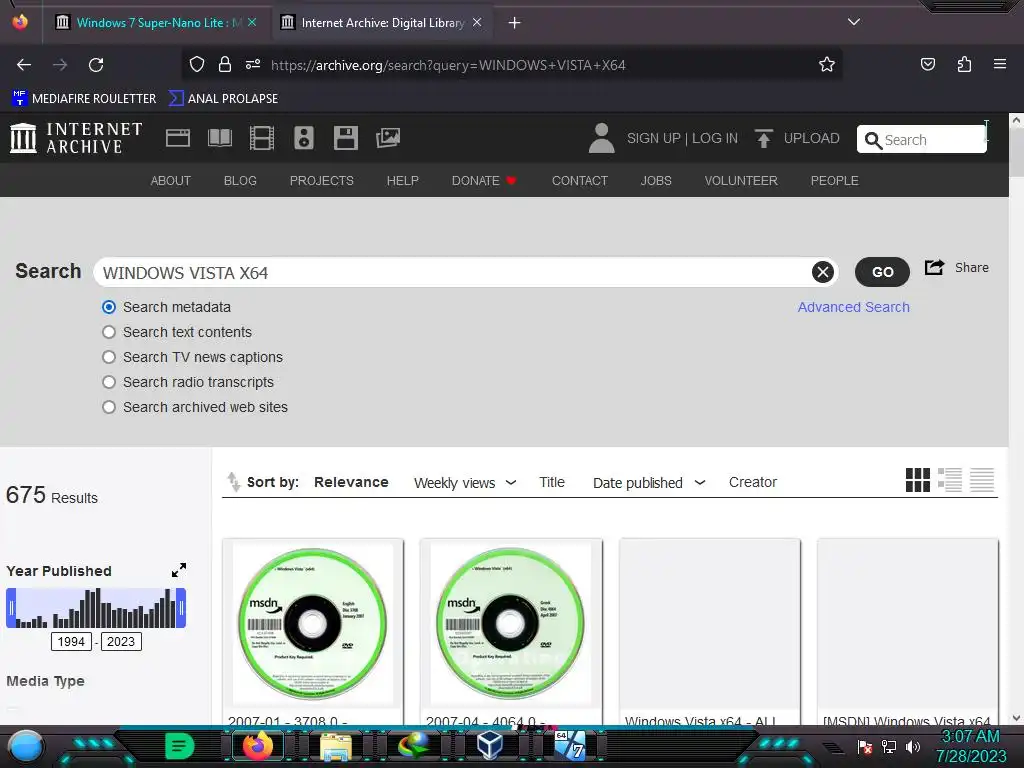1024x768 pixels.
Task: Sort results by Title
Action: pyautogui.click(x=552, y=482)
